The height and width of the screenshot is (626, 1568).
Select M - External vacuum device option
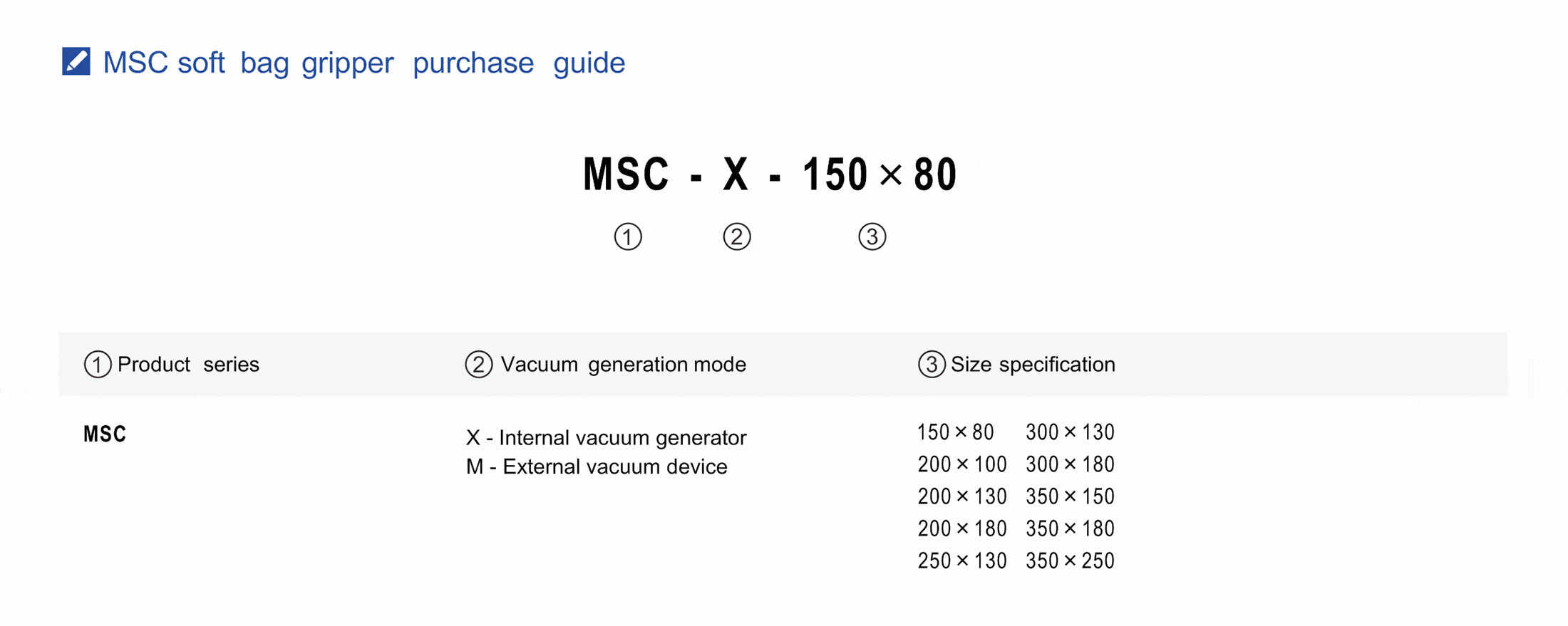pos(597,467)
